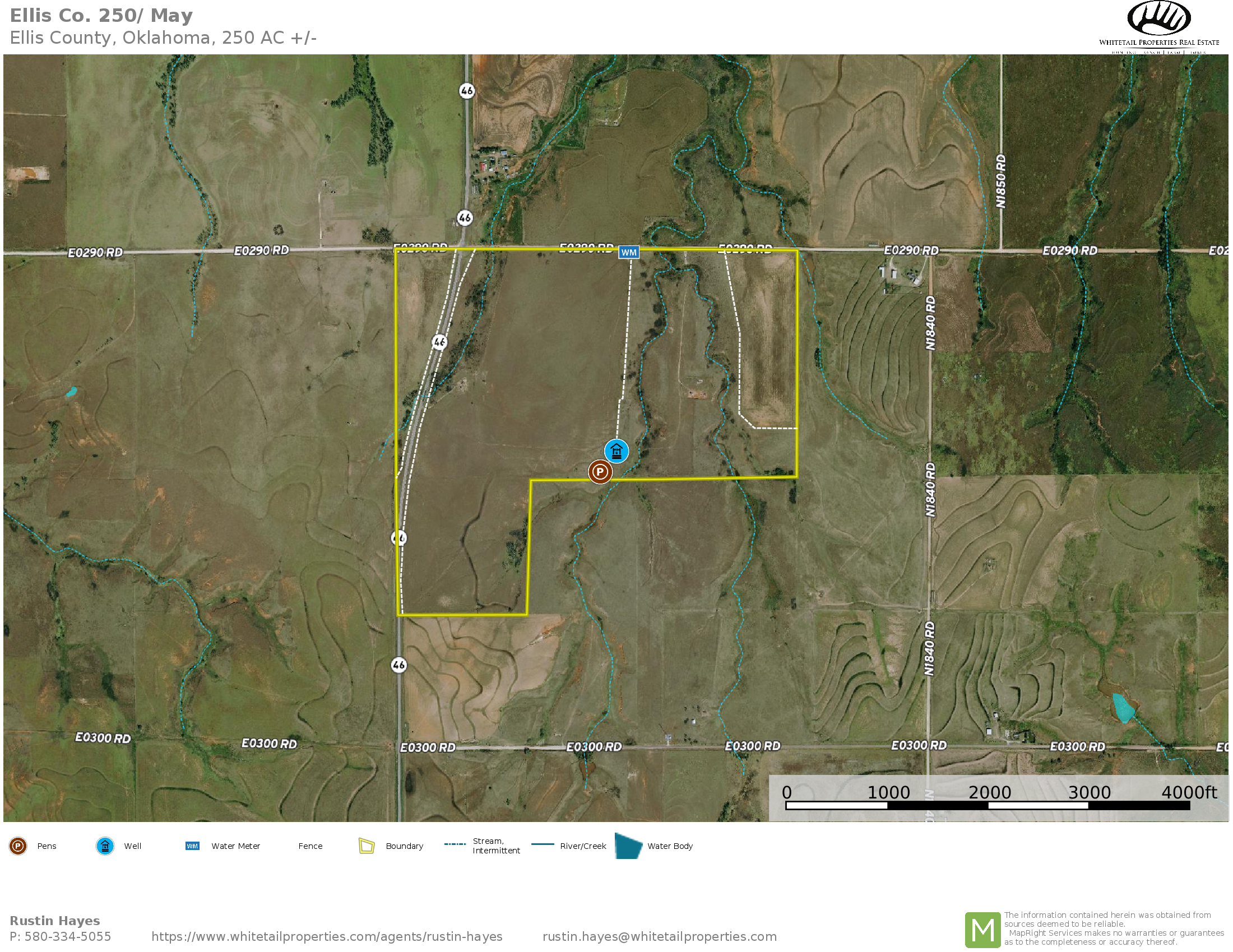Click the Stream, Intermittent legend line
Screen dimensions: 1233x952
(x=455, y=844)
